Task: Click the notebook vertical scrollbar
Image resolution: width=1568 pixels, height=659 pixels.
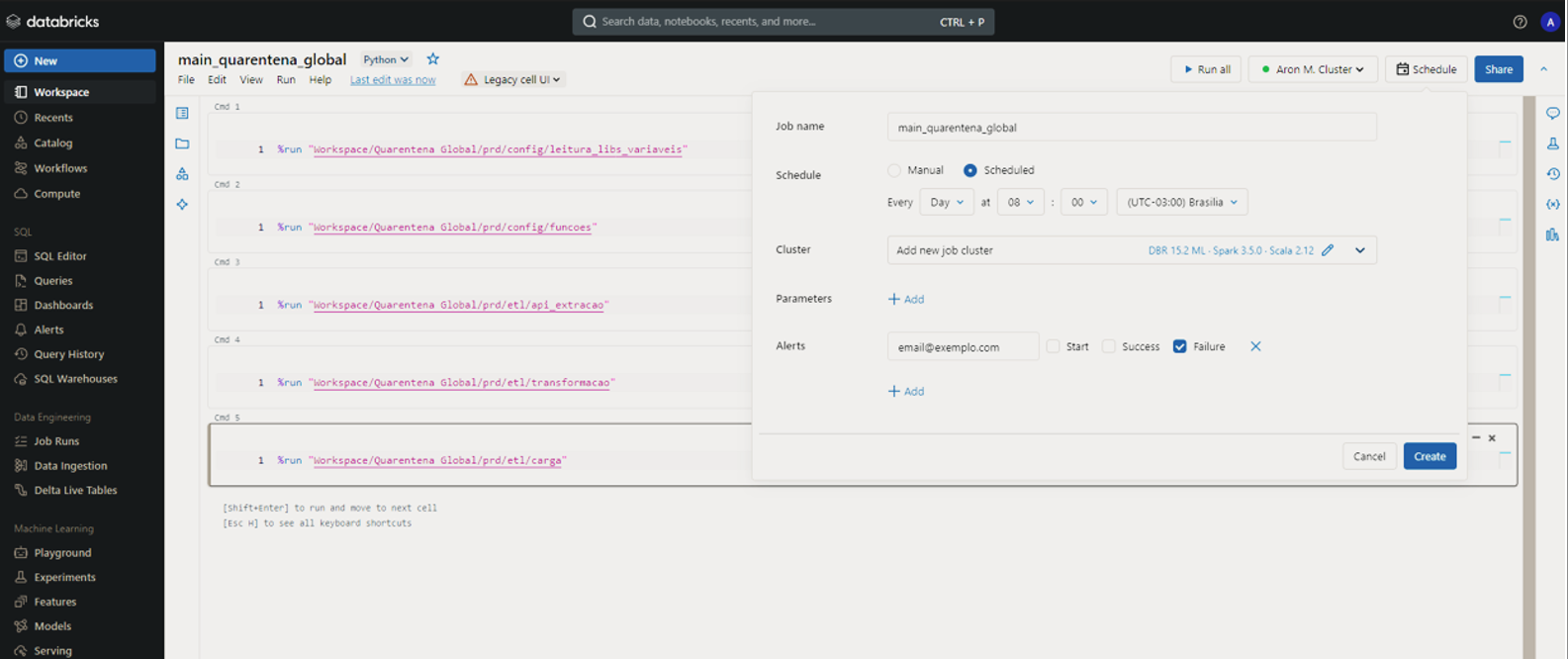Action: click(1529, 376)
